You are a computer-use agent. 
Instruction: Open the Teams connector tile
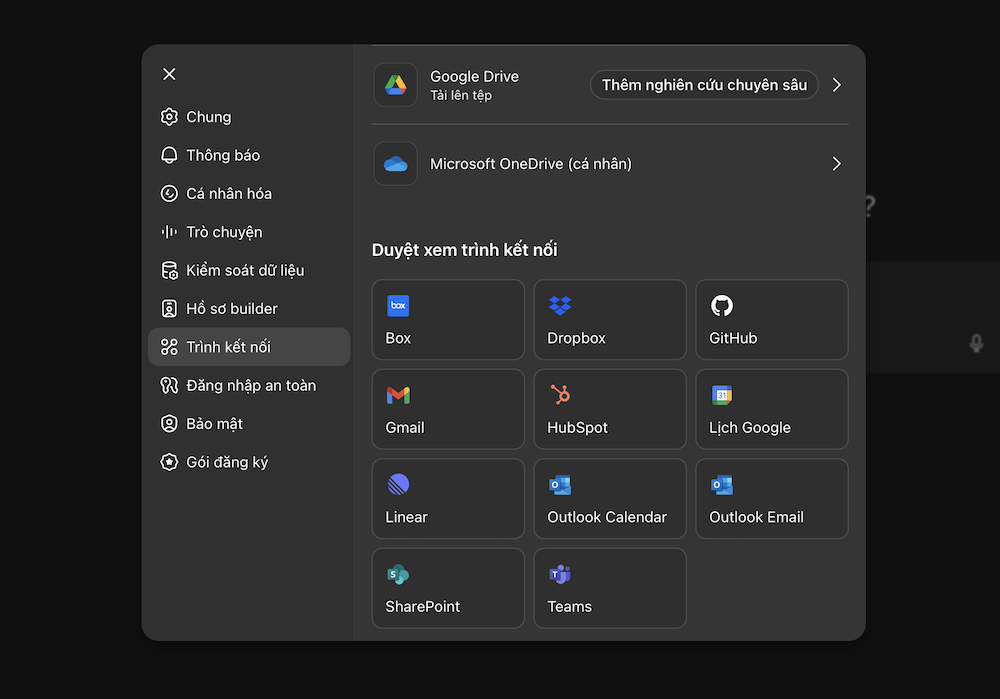point(610,588)
